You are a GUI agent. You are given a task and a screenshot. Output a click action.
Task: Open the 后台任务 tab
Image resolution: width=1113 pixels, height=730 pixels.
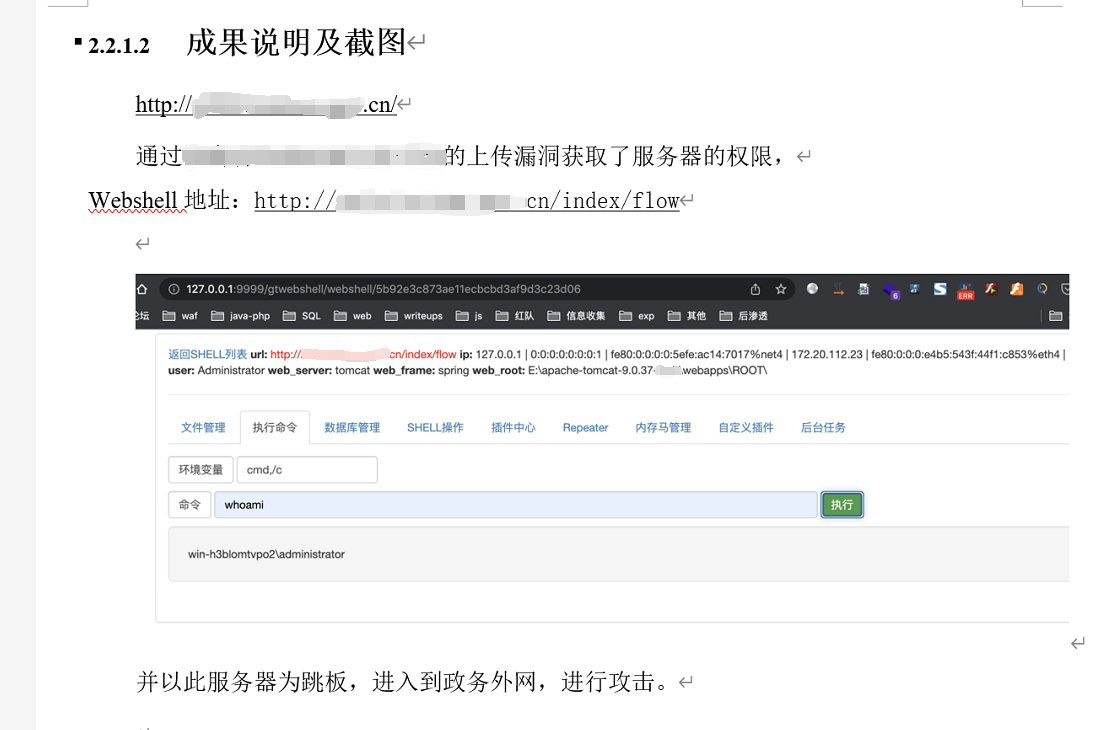[823, 427]
